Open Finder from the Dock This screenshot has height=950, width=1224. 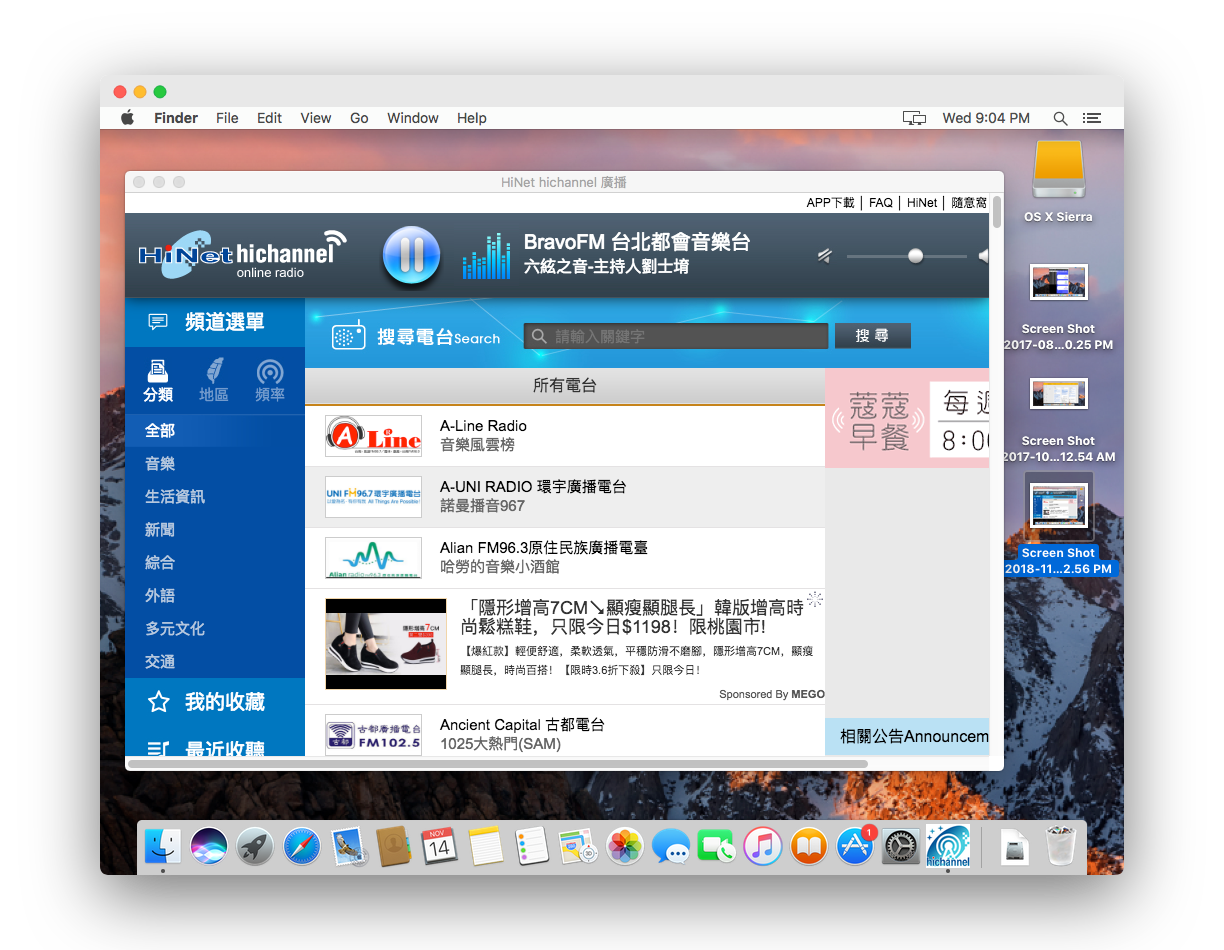tap(162, 848)
